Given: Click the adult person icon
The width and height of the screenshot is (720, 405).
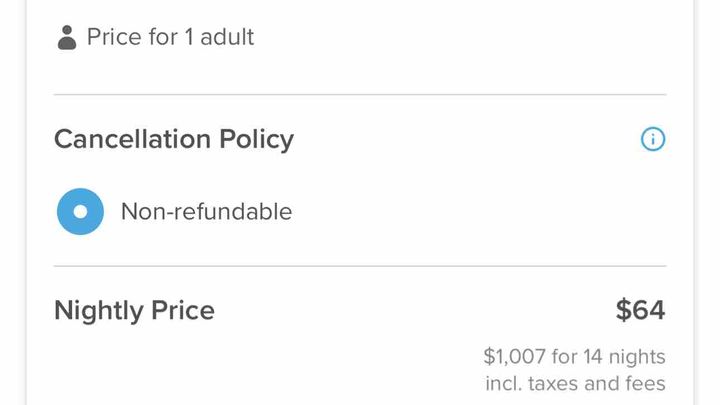Looking at the screenshot, I should pos(67,37).
